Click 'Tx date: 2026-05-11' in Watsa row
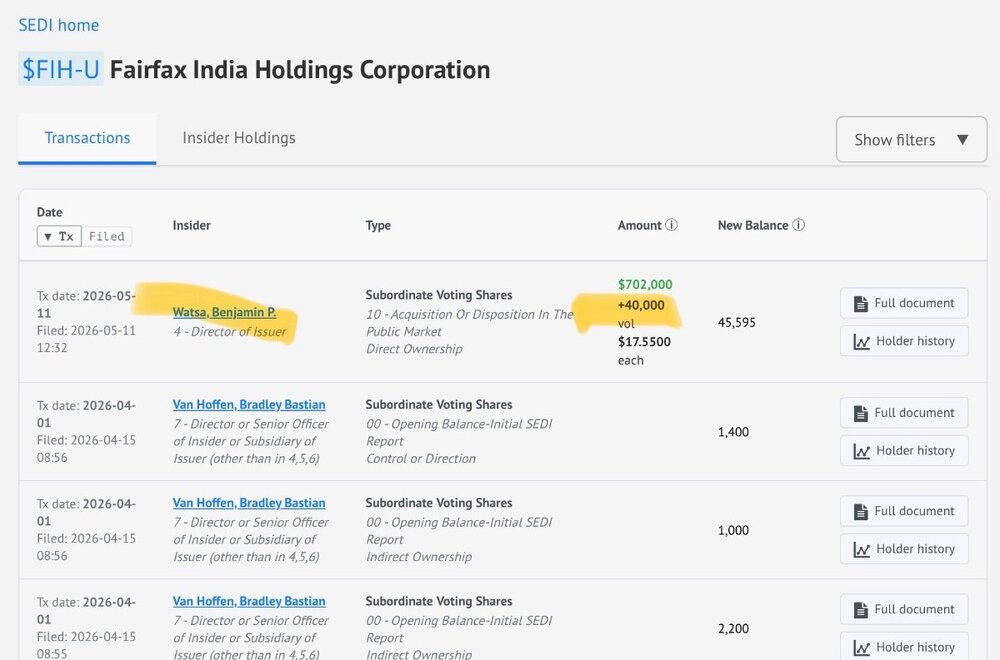Image resolution: width=1000 pixels, height=660 pixels. pyautogui.click(x=86, y=304)
